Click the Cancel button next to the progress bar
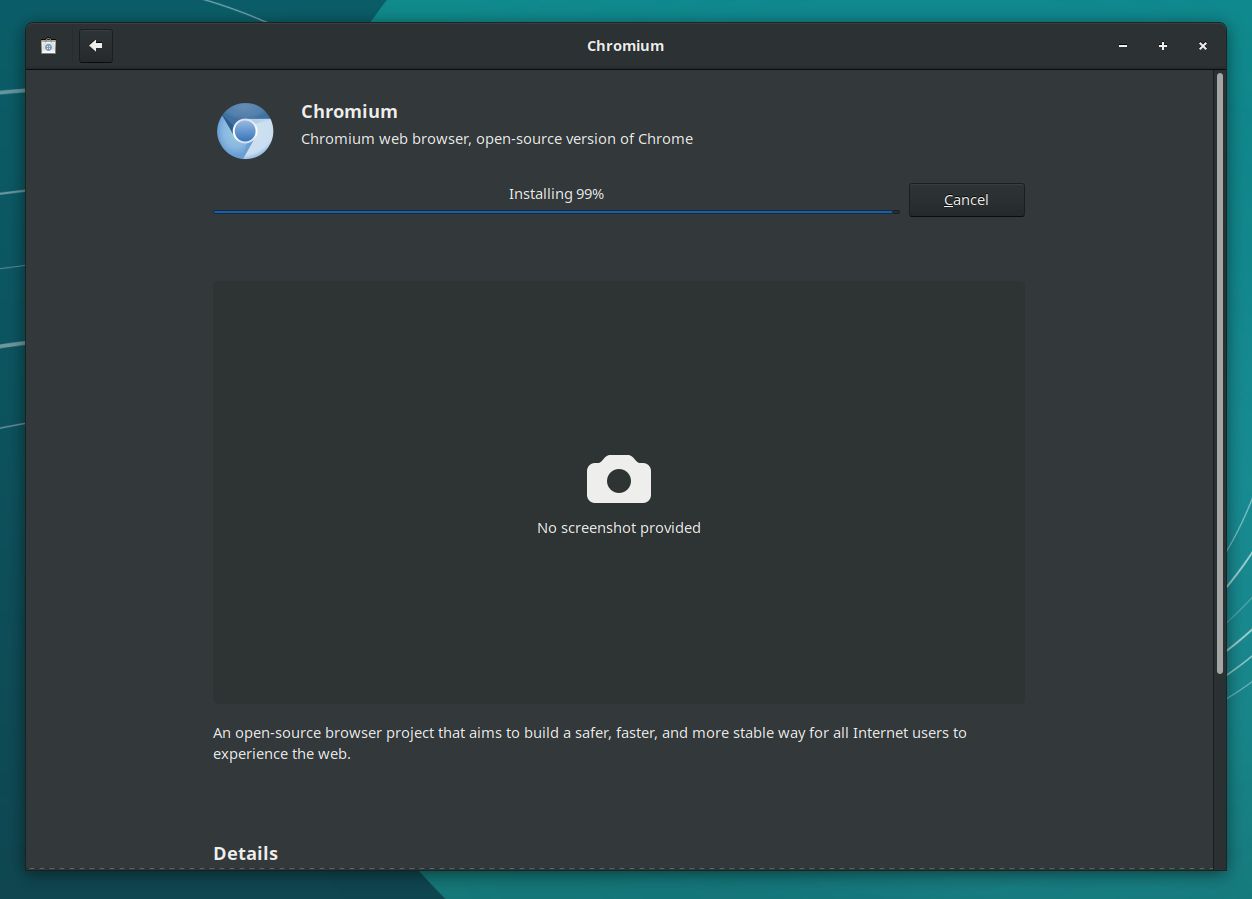 966,199
